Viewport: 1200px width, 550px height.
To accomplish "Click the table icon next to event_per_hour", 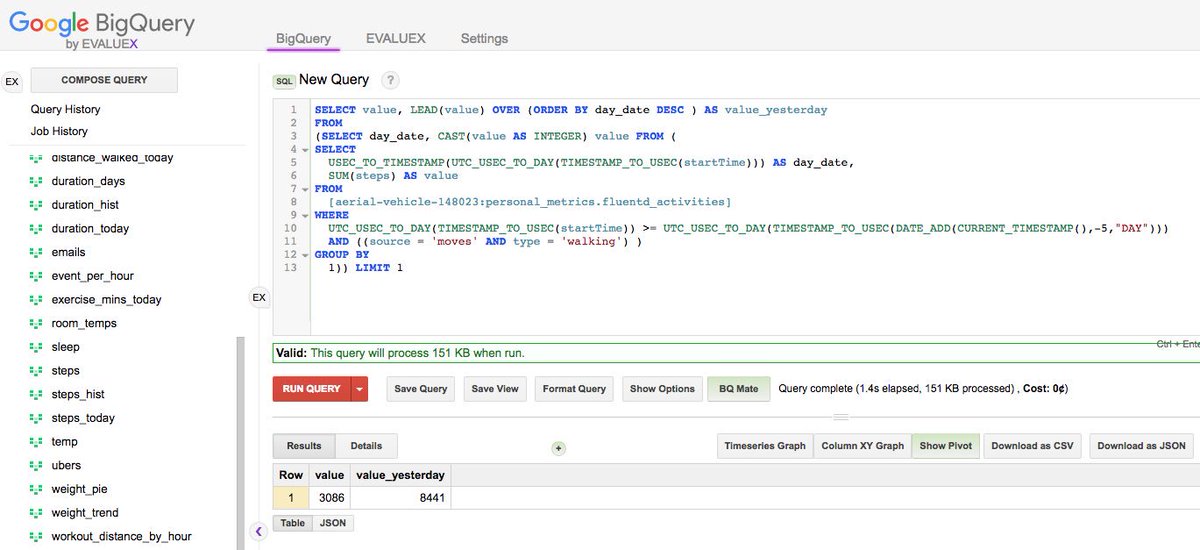I will 36,276.
